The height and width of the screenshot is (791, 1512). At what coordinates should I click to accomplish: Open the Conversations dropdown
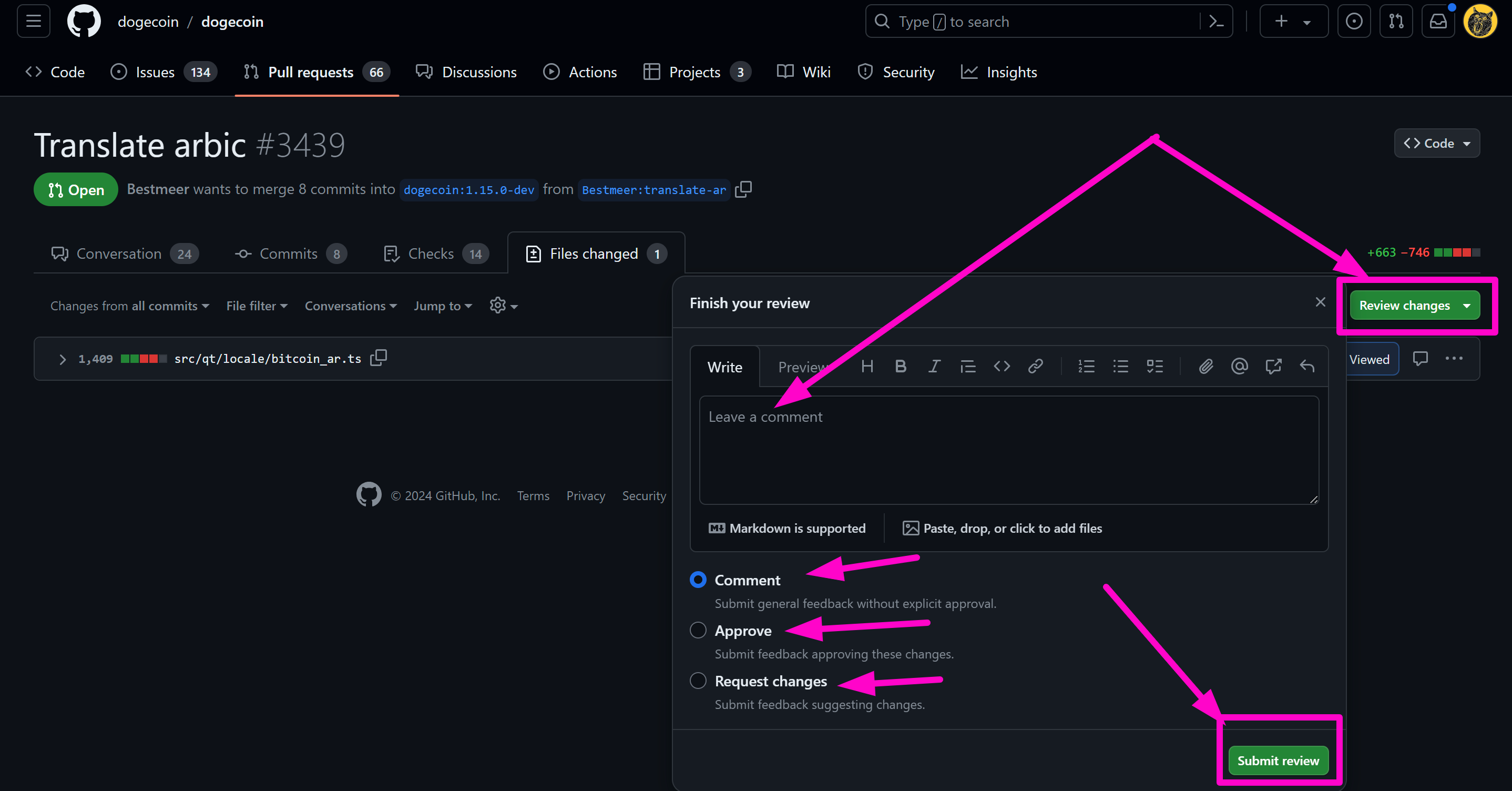[x=351, y=306]
